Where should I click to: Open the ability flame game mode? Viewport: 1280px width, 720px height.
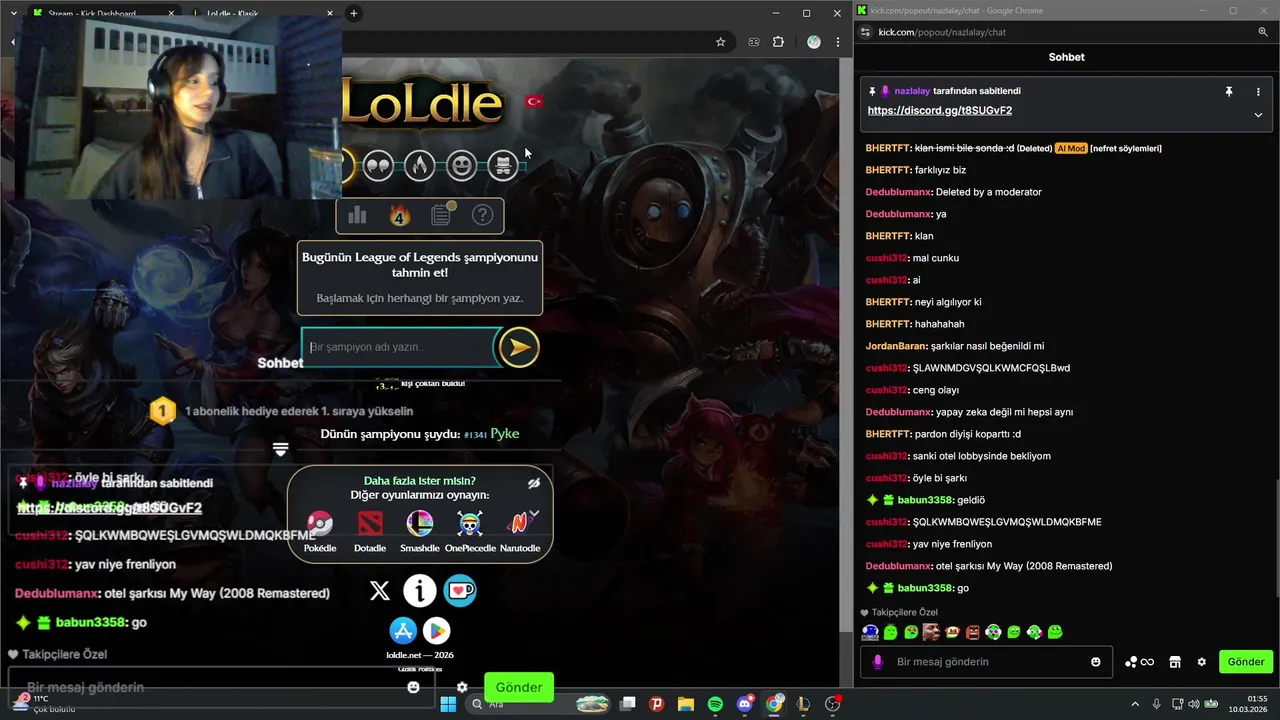[x=420, y=165]
